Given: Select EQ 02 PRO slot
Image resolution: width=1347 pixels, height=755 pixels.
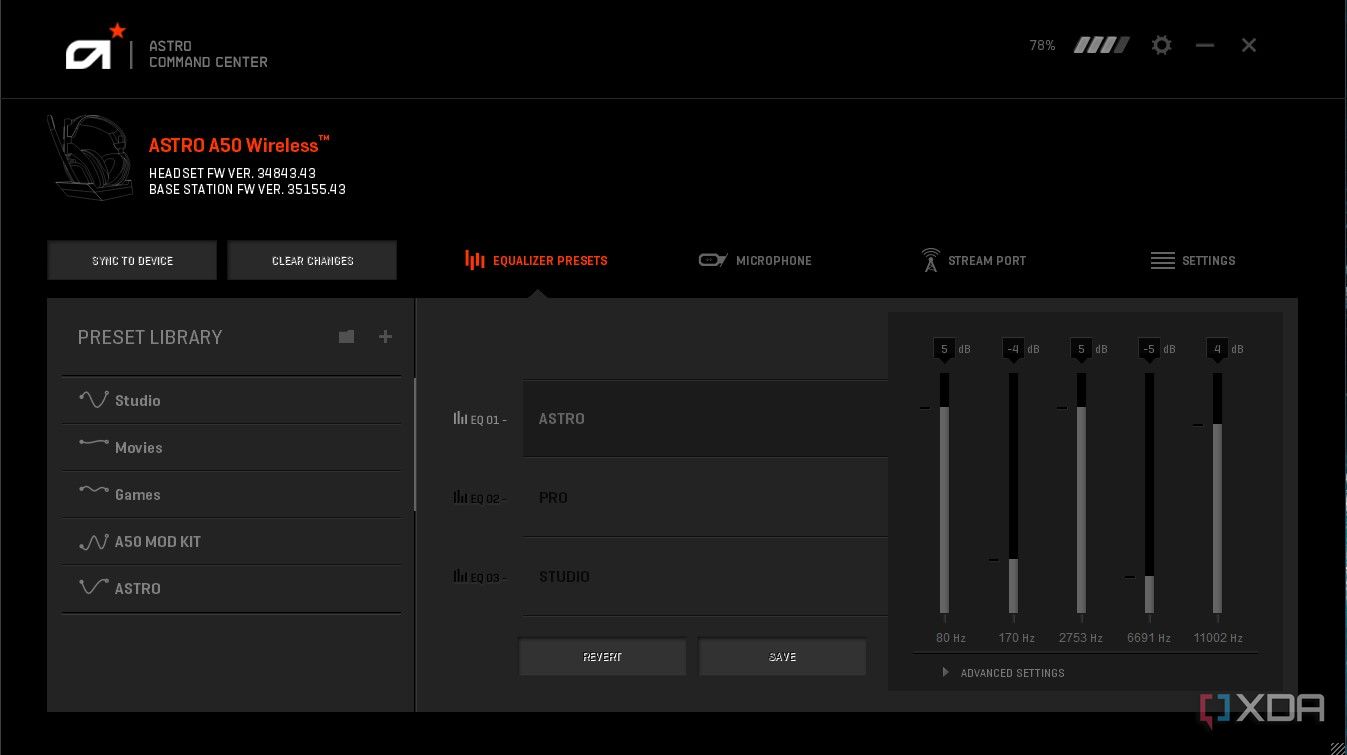Looking at the screenshot, I should tap(705, 497).
